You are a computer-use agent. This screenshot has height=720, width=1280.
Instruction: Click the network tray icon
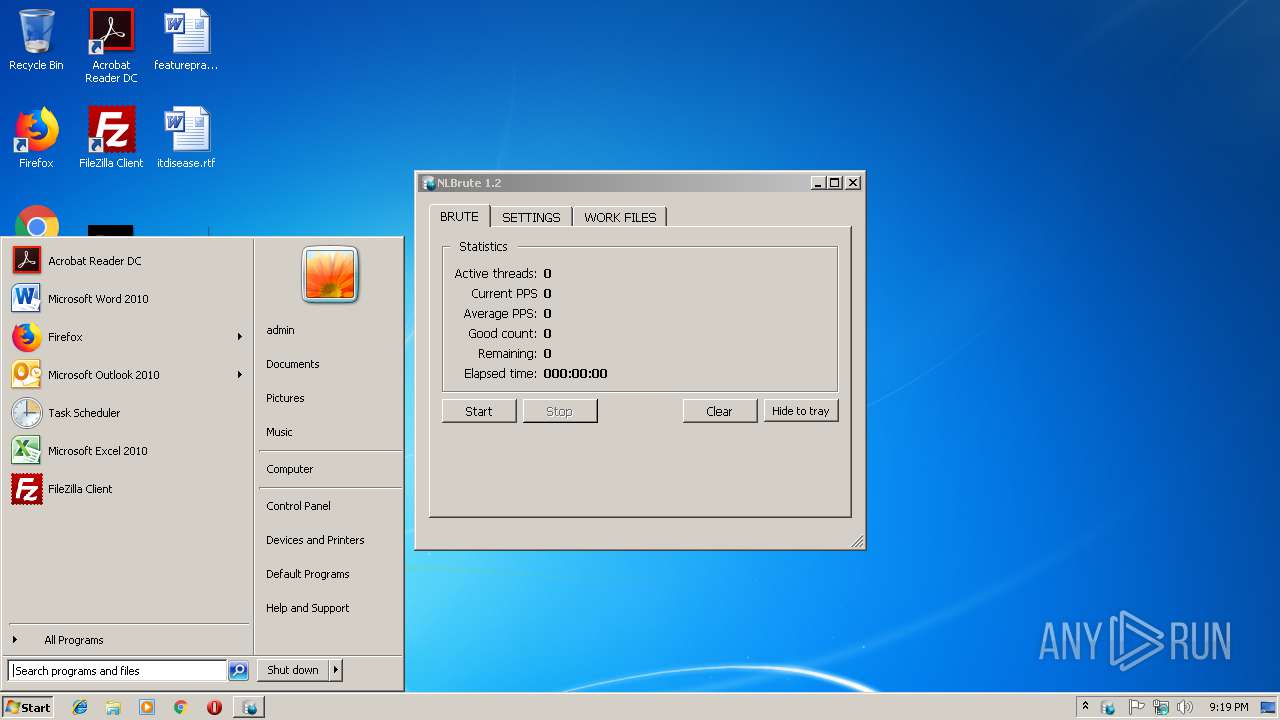tap(1161, 707)
